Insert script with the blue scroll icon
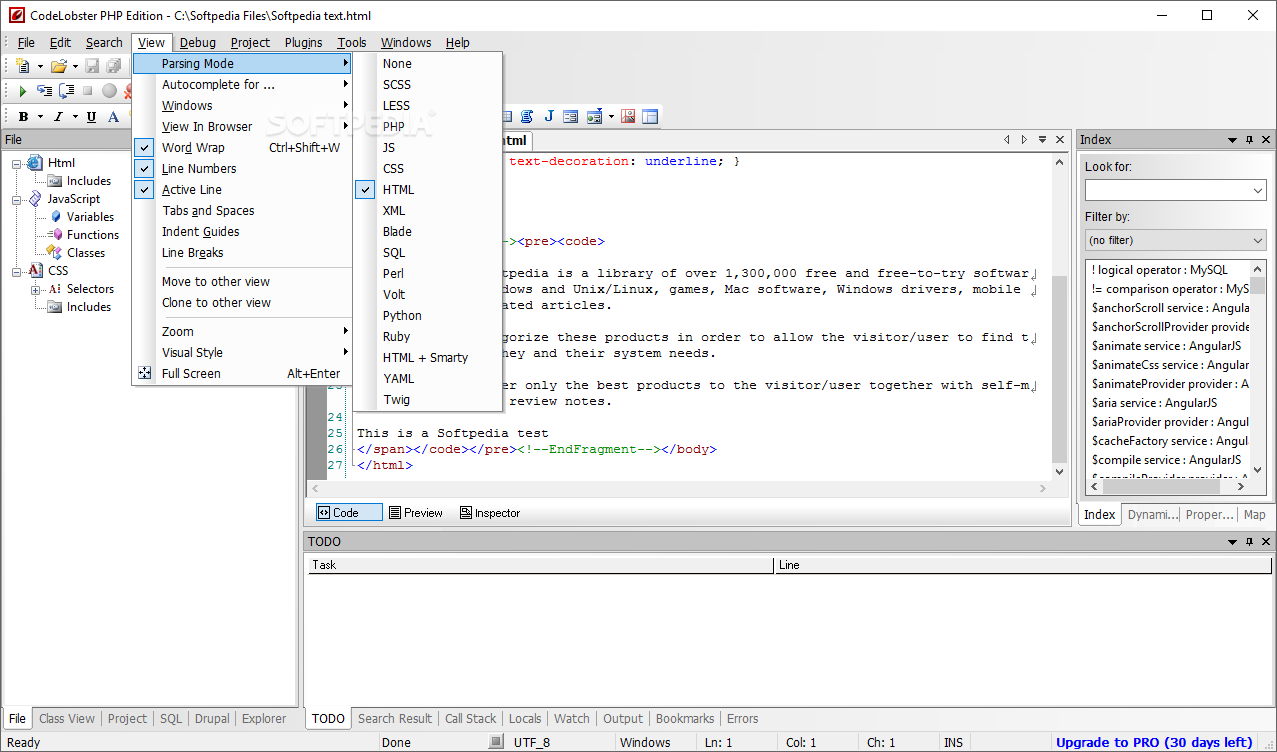The width and height of the screenshot is (1277, 752). [x=527, y=116]
